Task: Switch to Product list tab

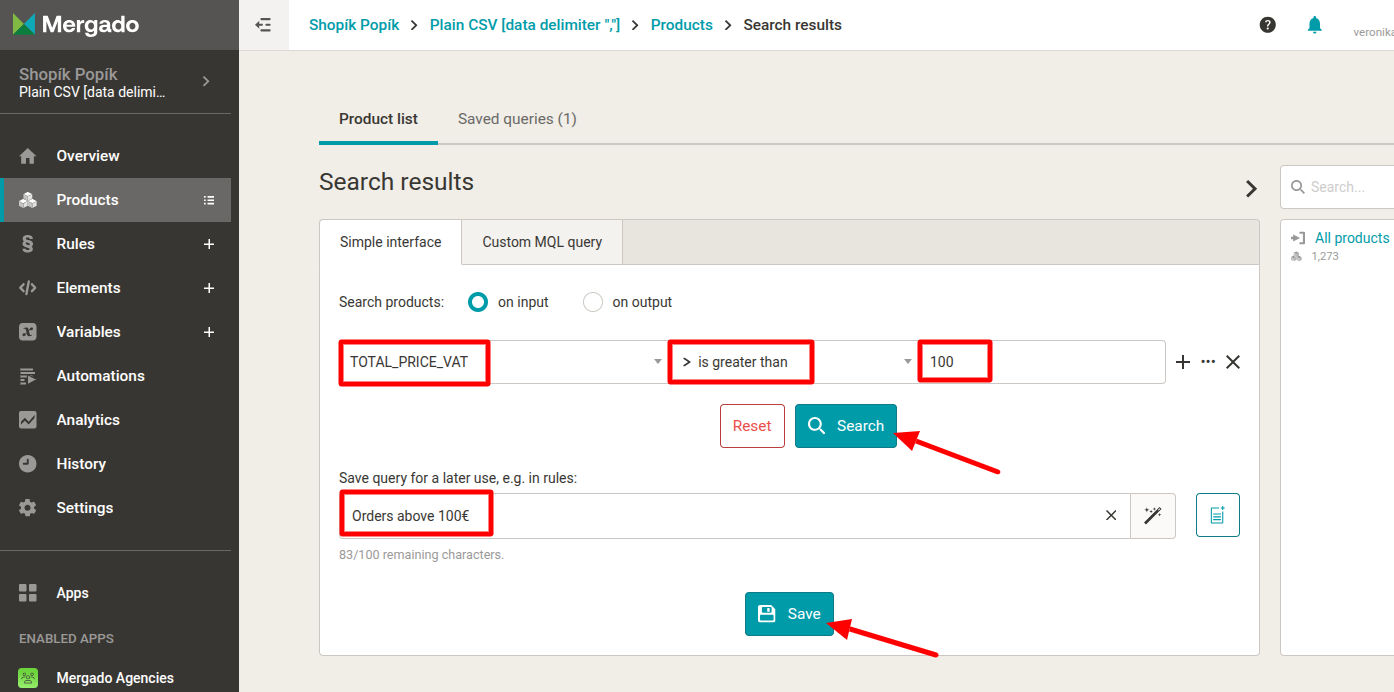Action: point(378,119)
